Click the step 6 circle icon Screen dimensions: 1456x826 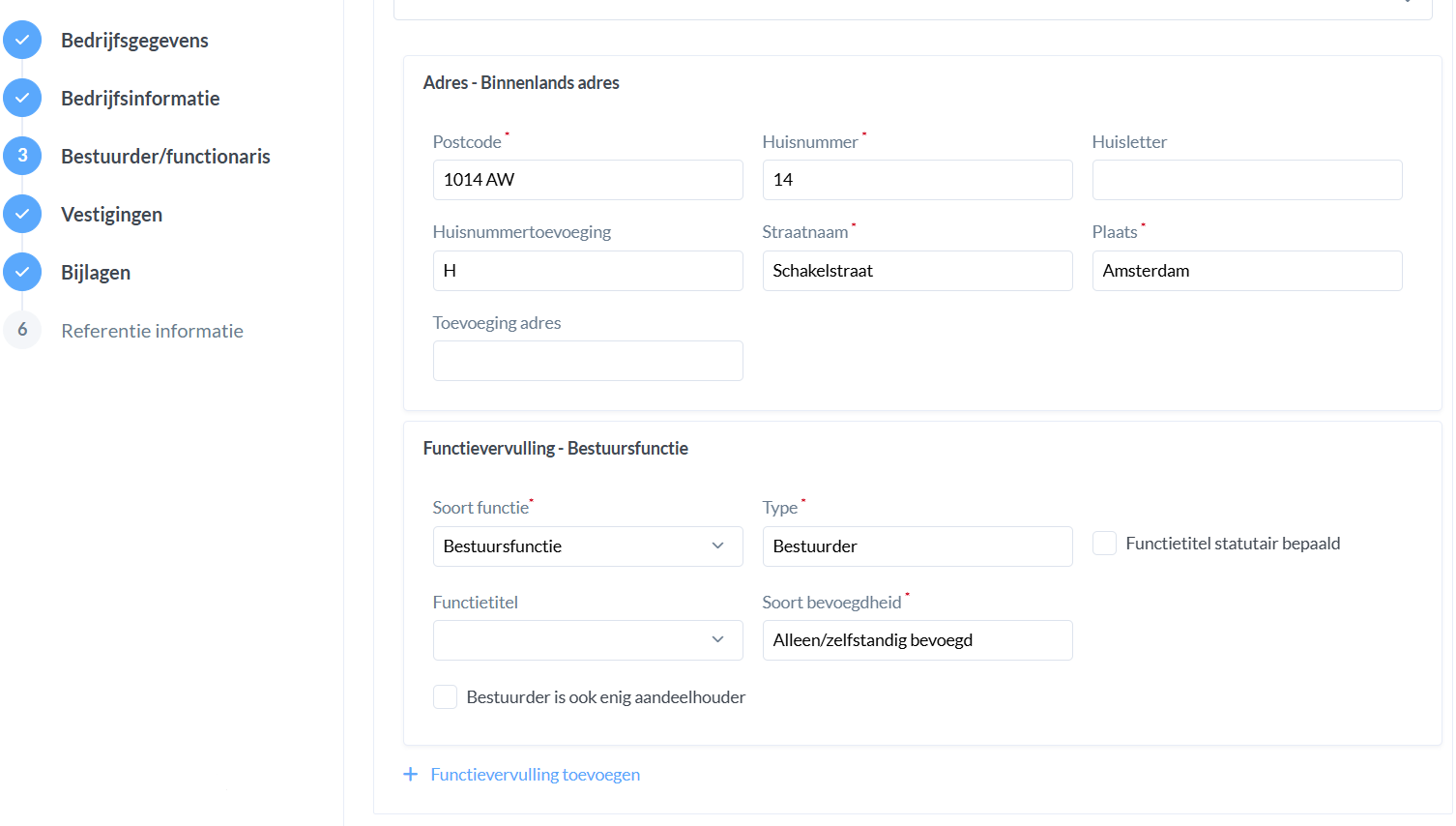coord(22,330)
